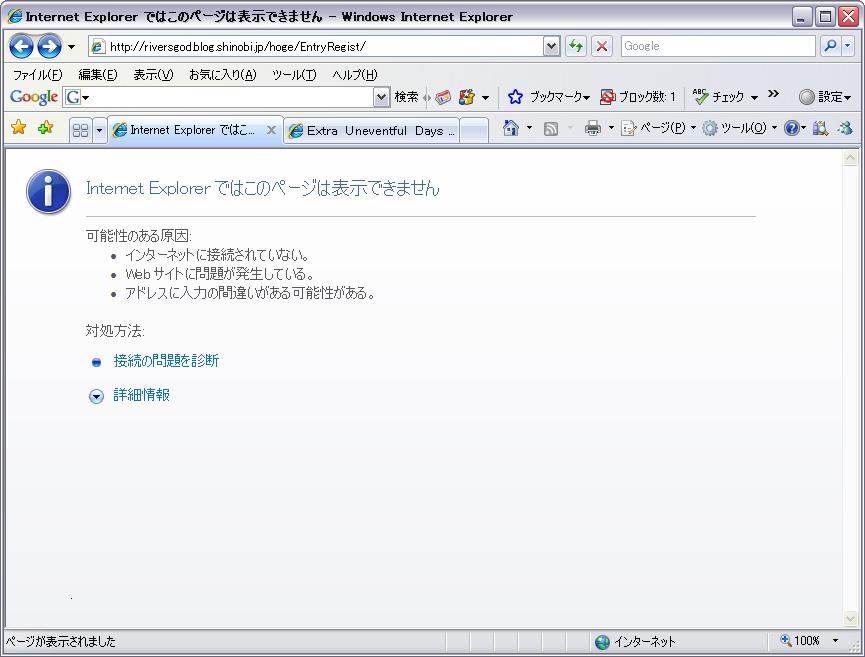Expand the address bar history dropdown
This screenshot has width=865, height=657.
tap(551, 46)
